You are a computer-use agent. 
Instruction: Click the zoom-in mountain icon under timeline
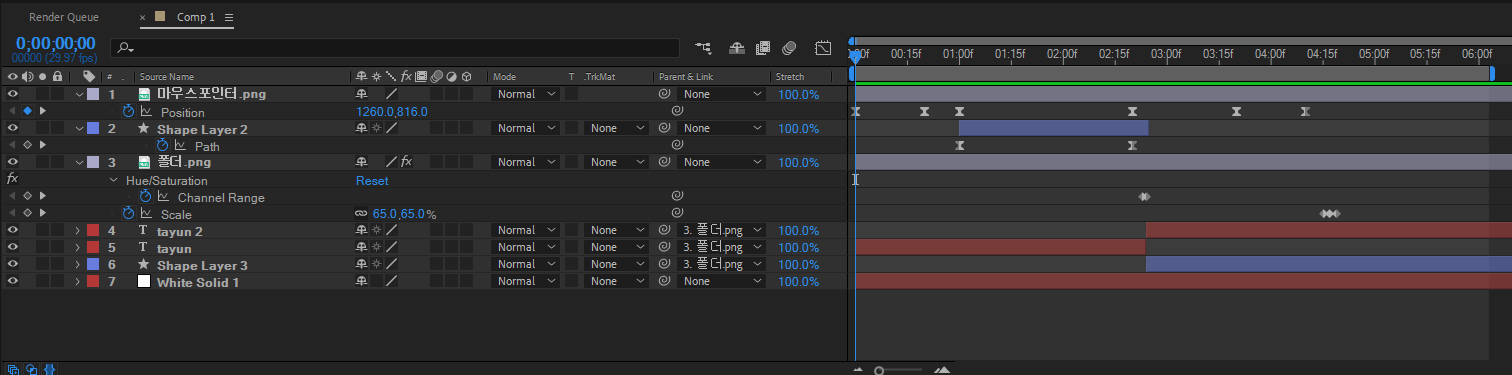pyautogui.click(x=942, y=369)
